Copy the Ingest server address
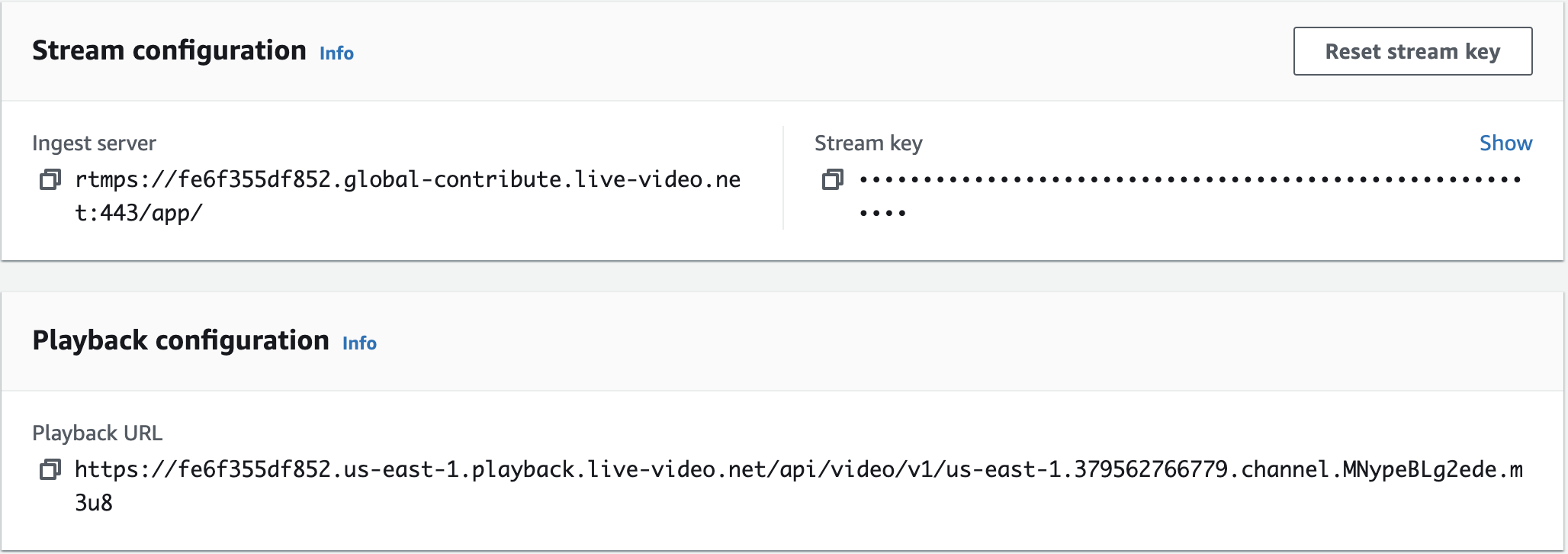 [50, 180]
